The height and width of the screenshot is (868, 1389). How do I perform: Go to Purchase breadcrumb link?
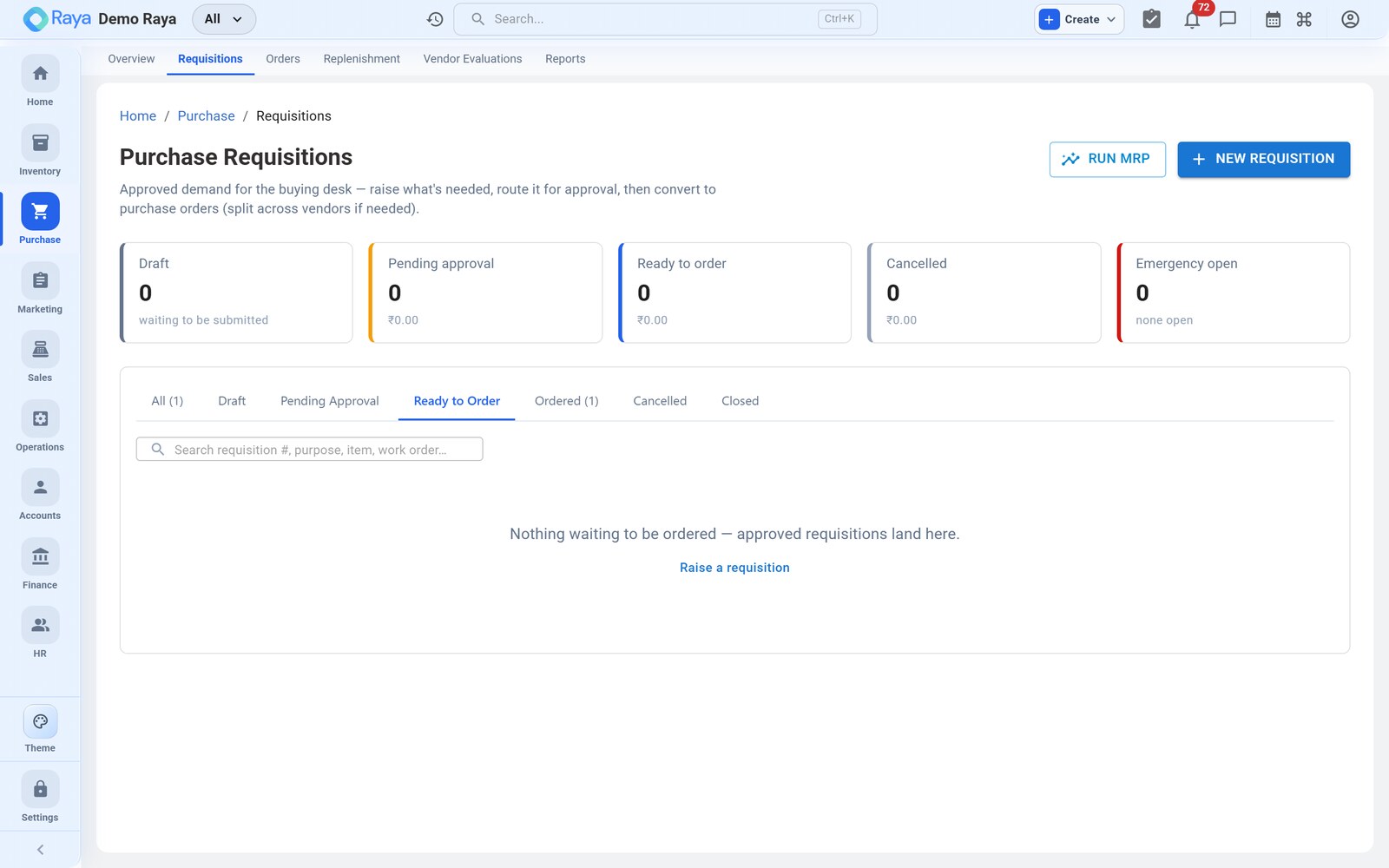(206, 116)
